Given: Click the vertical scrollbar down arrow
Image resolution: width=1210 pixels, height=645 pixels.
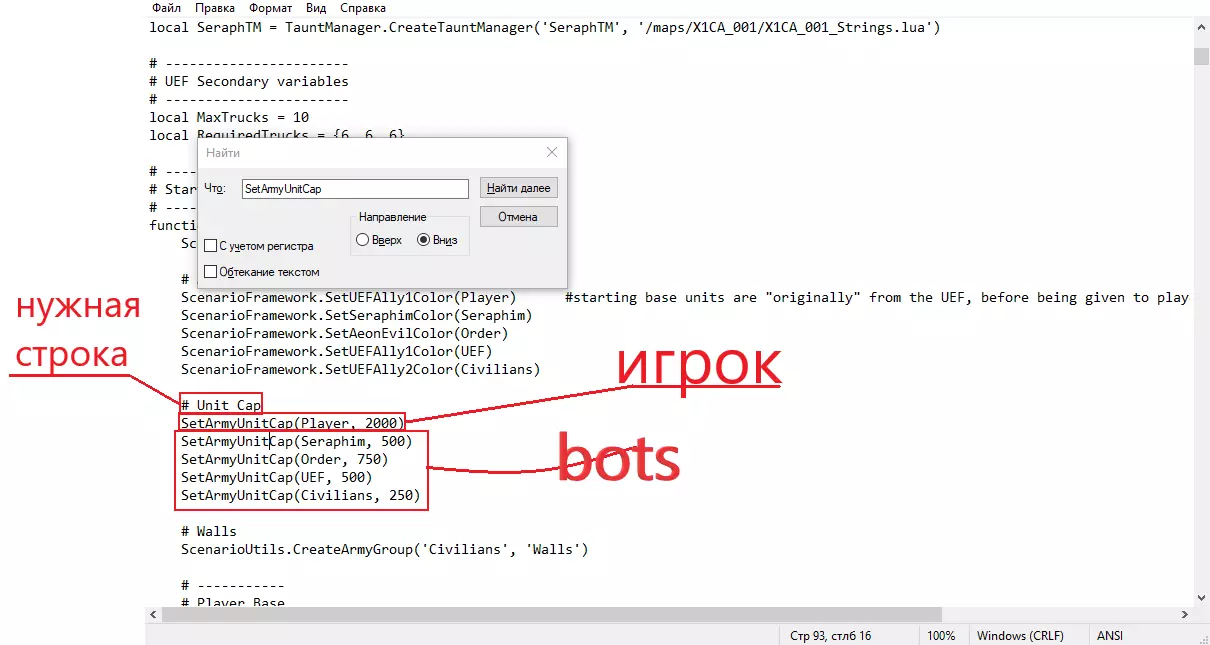Looking at the screenshot, I should click(x=1201, y=597).
